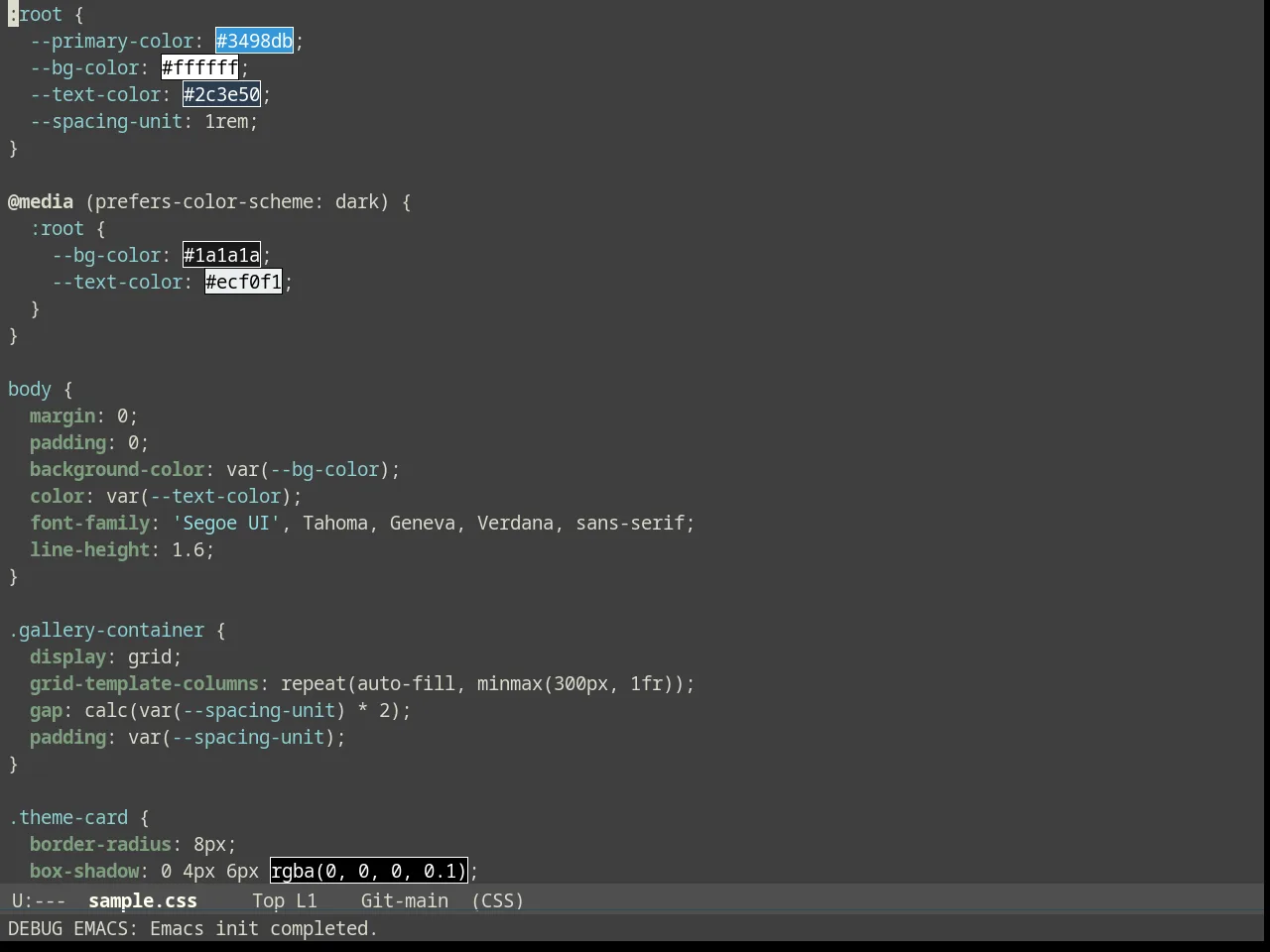
Task: Click the #ffffff background color value
Action: tap(199, 67)
